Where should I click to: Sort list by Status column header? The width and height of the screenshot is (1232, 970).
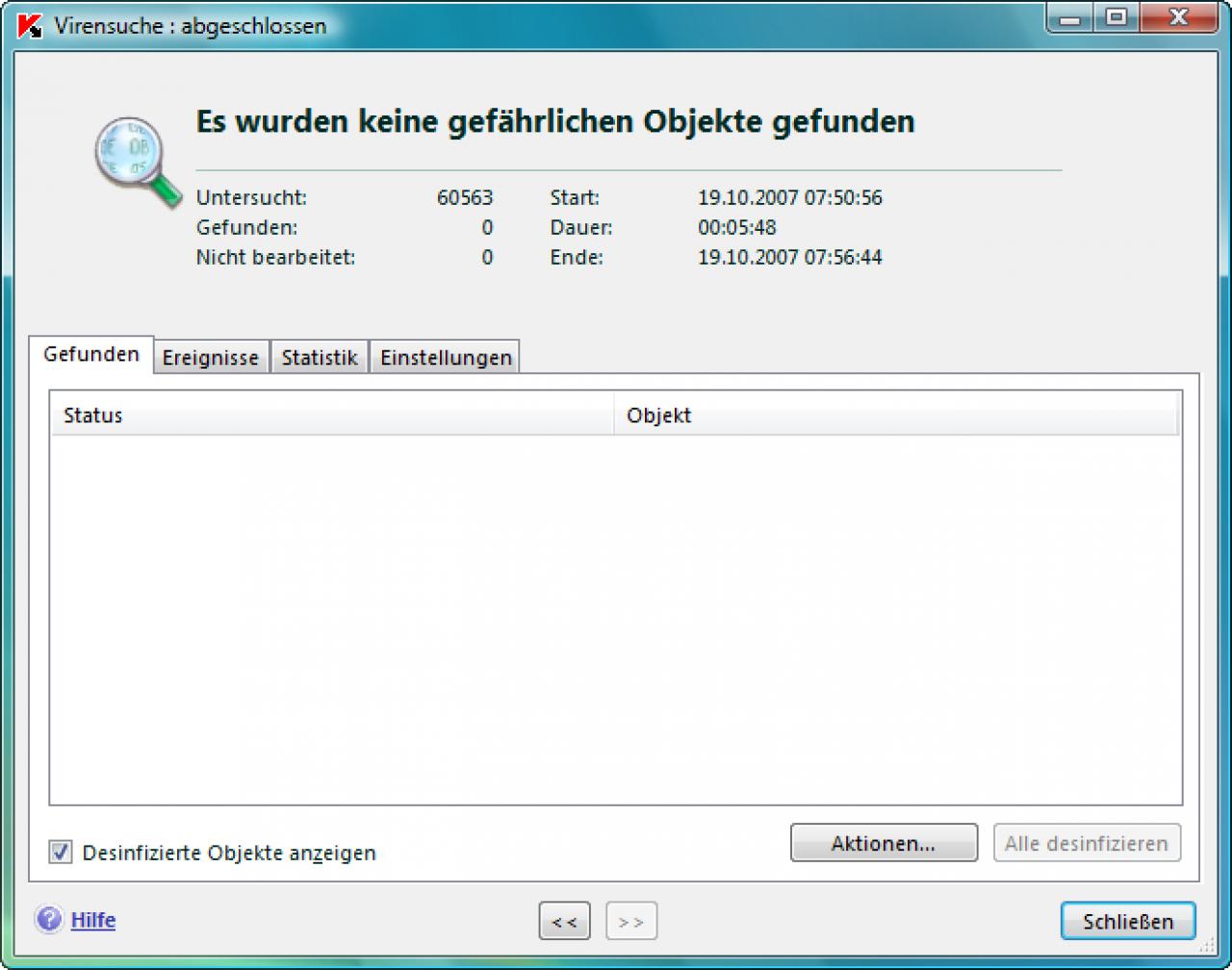(x=332, y=416)
